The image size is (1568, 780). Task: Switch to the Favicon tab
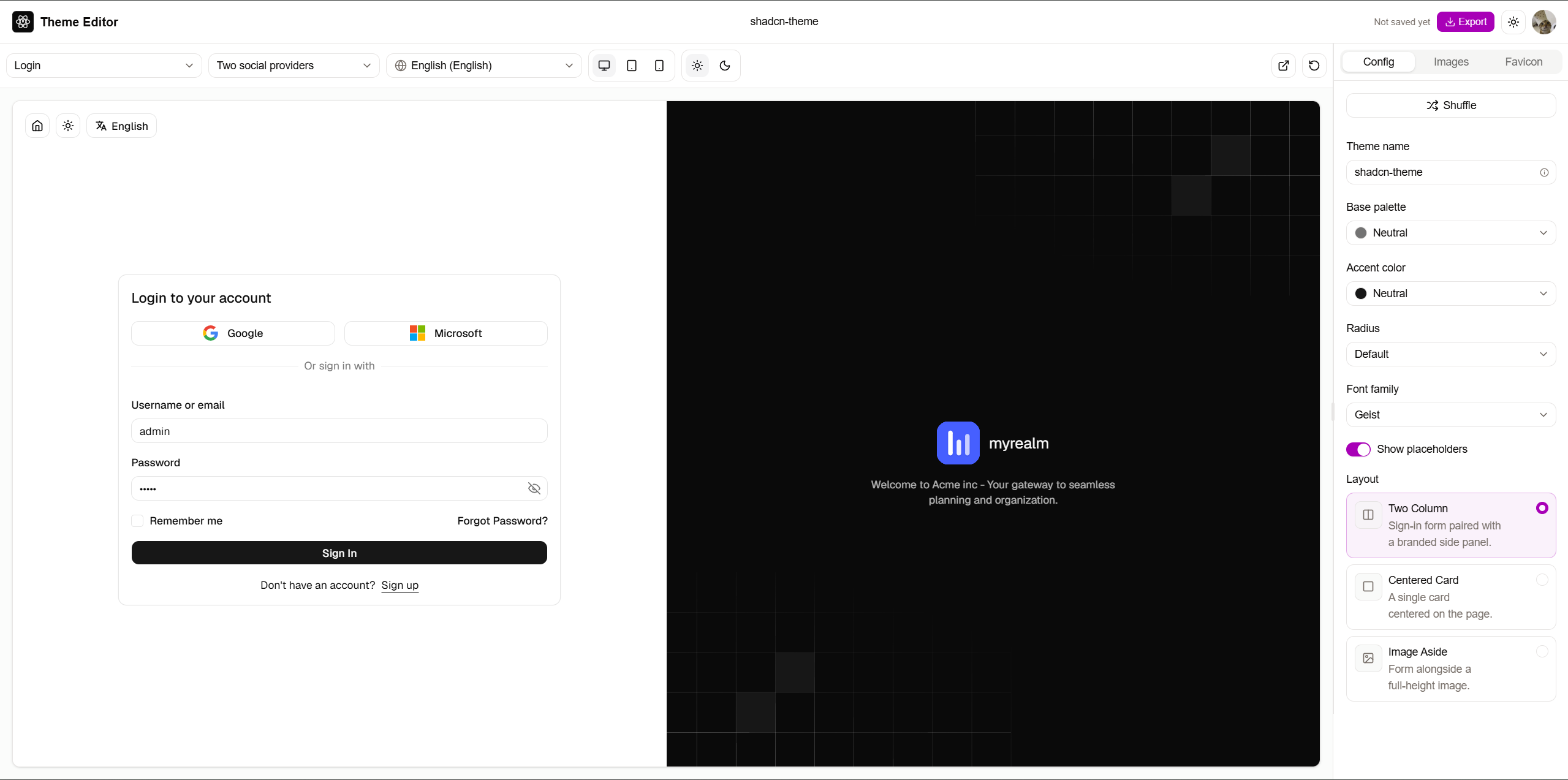pyautogui.click(x=1524, y=62)
